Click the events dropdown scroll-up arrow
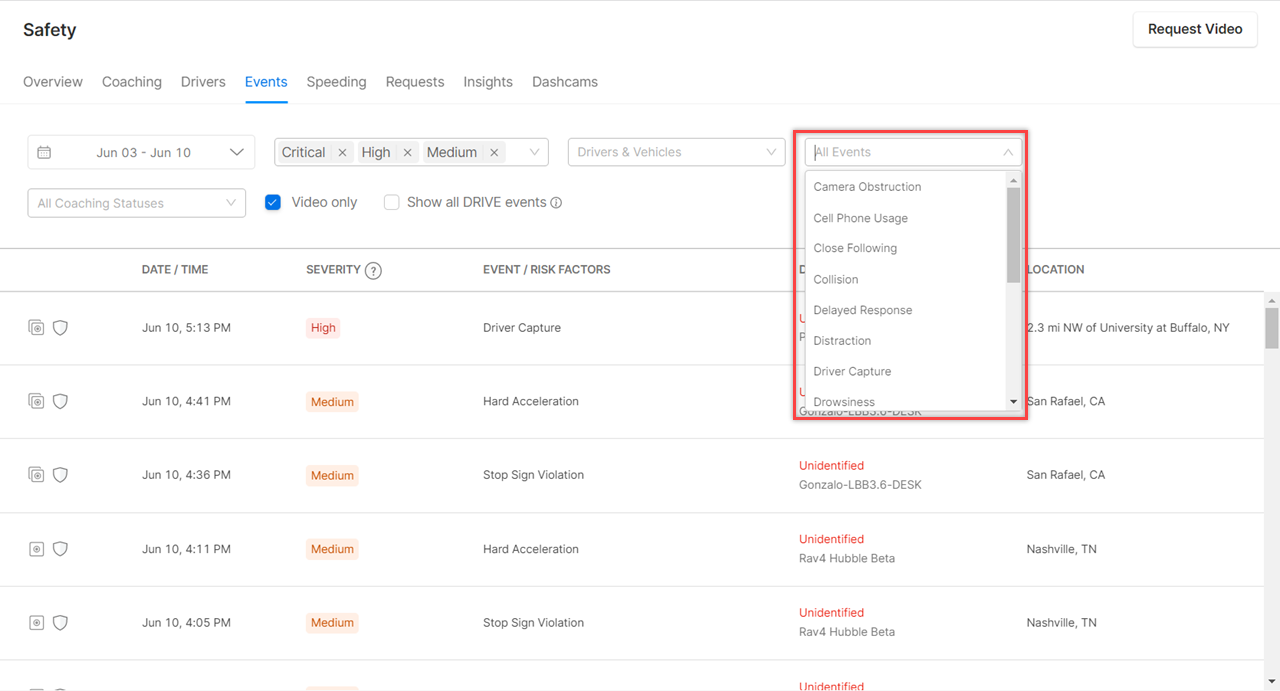1280x691 pixels. pyautogui.click(x=1013, y=181)
